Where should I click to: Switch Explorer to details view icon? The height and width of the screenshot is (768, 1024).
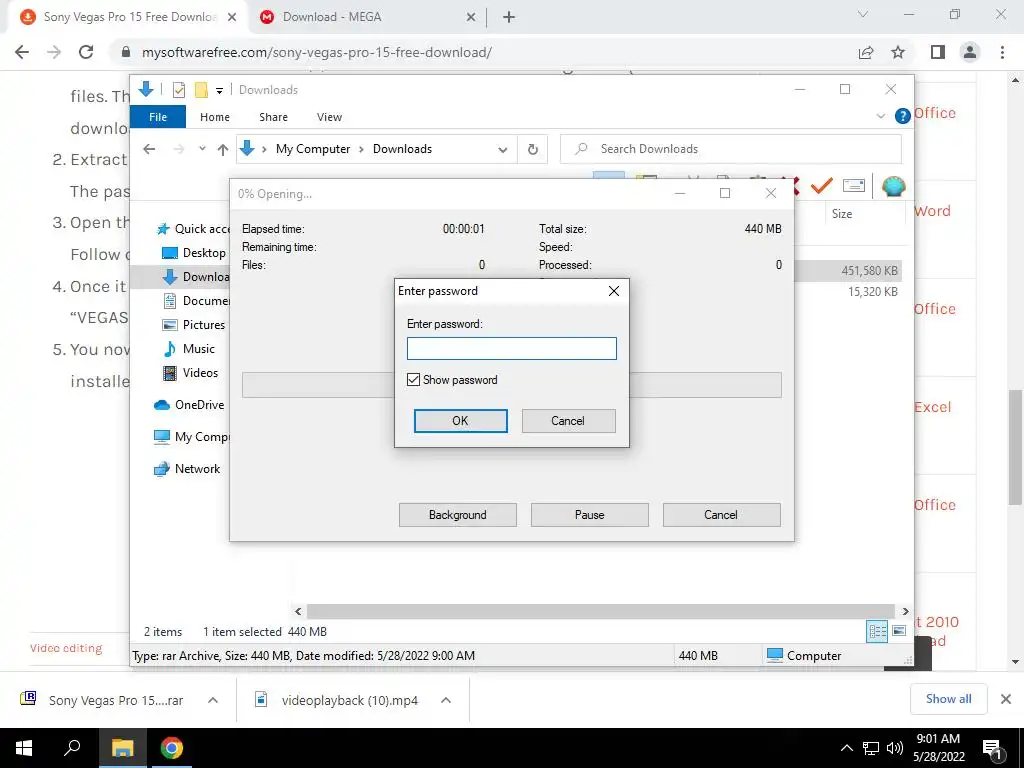coord(877,632)
